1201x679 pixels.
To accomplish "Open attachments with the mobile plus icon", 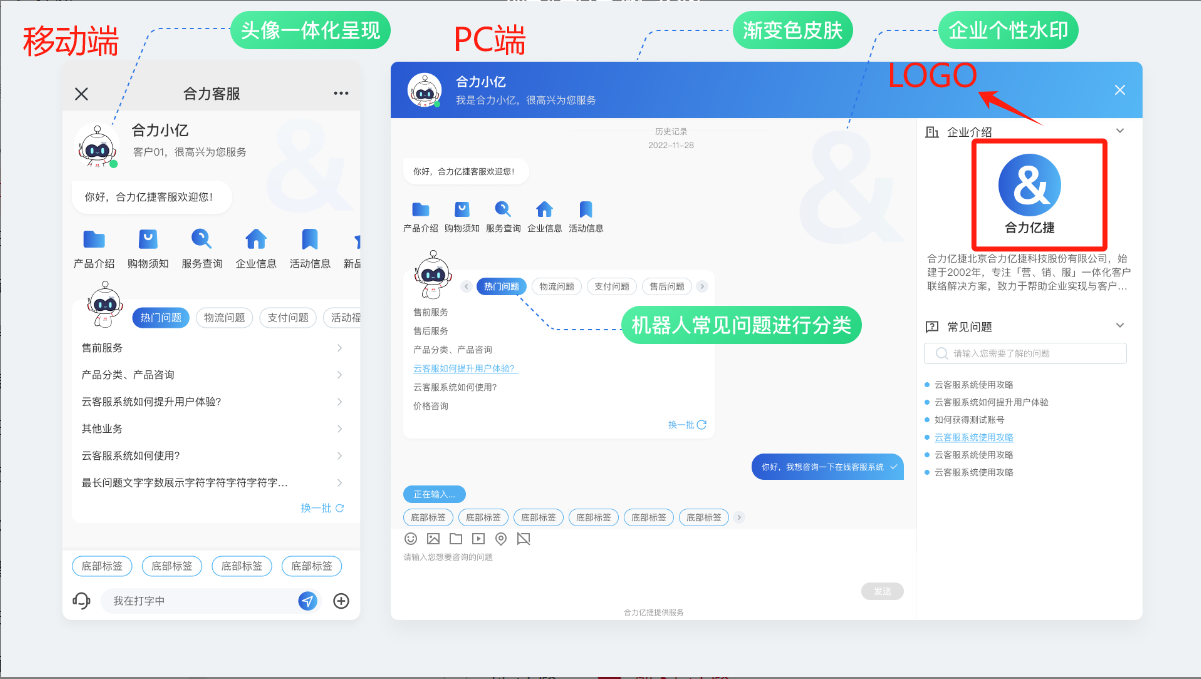I will click(341, 601).
